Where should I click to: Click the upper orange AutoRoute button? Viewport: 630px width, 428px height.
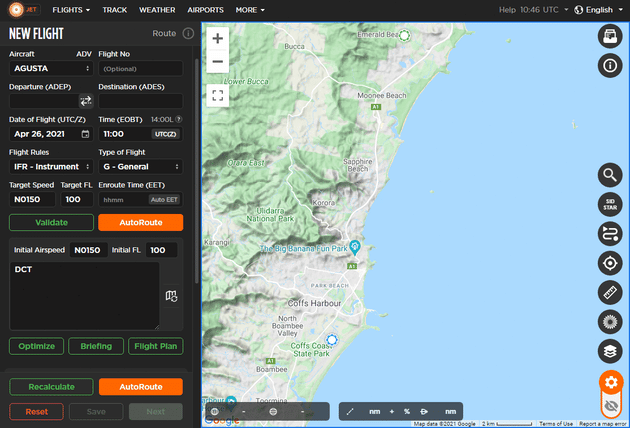(141, 223)
